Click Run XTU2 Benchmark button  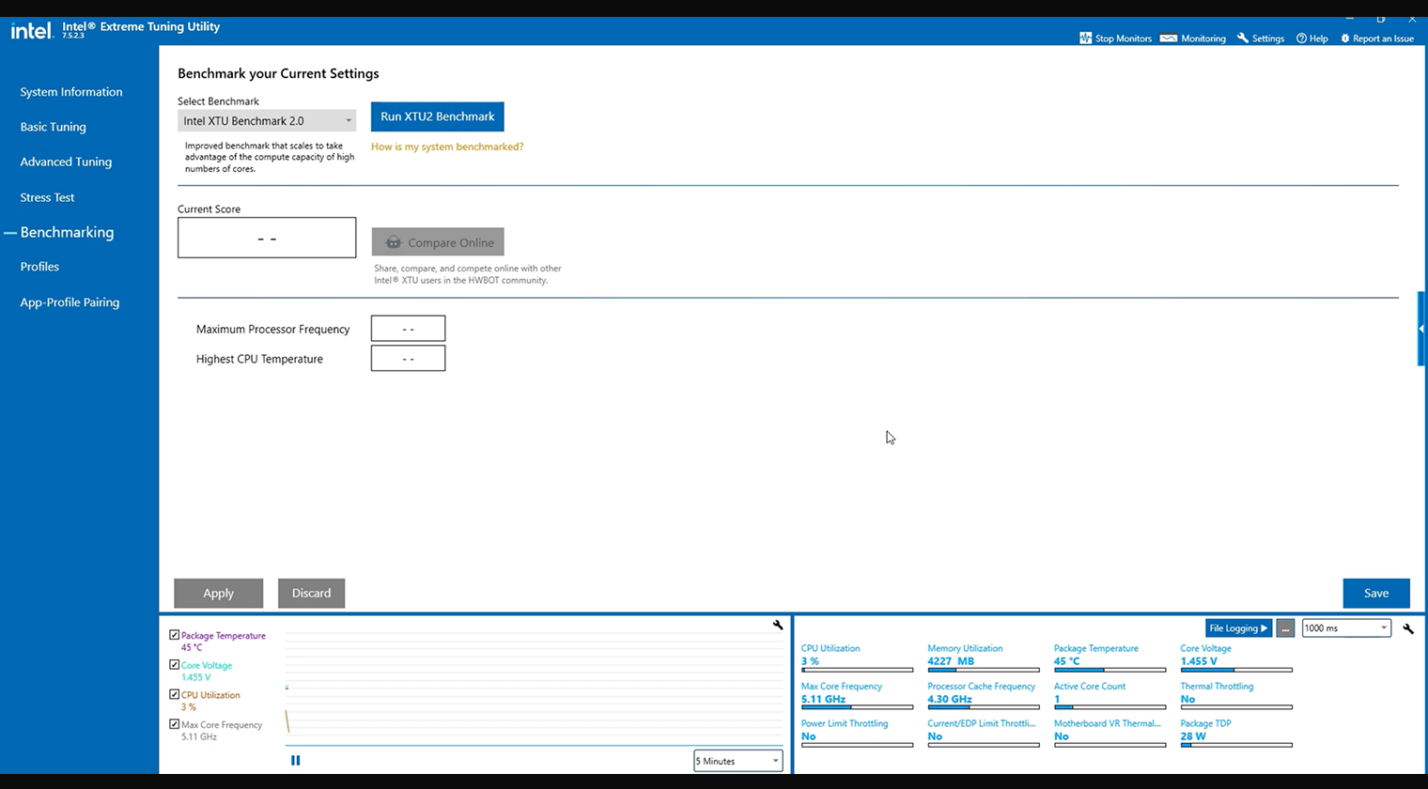click(437, 117)
